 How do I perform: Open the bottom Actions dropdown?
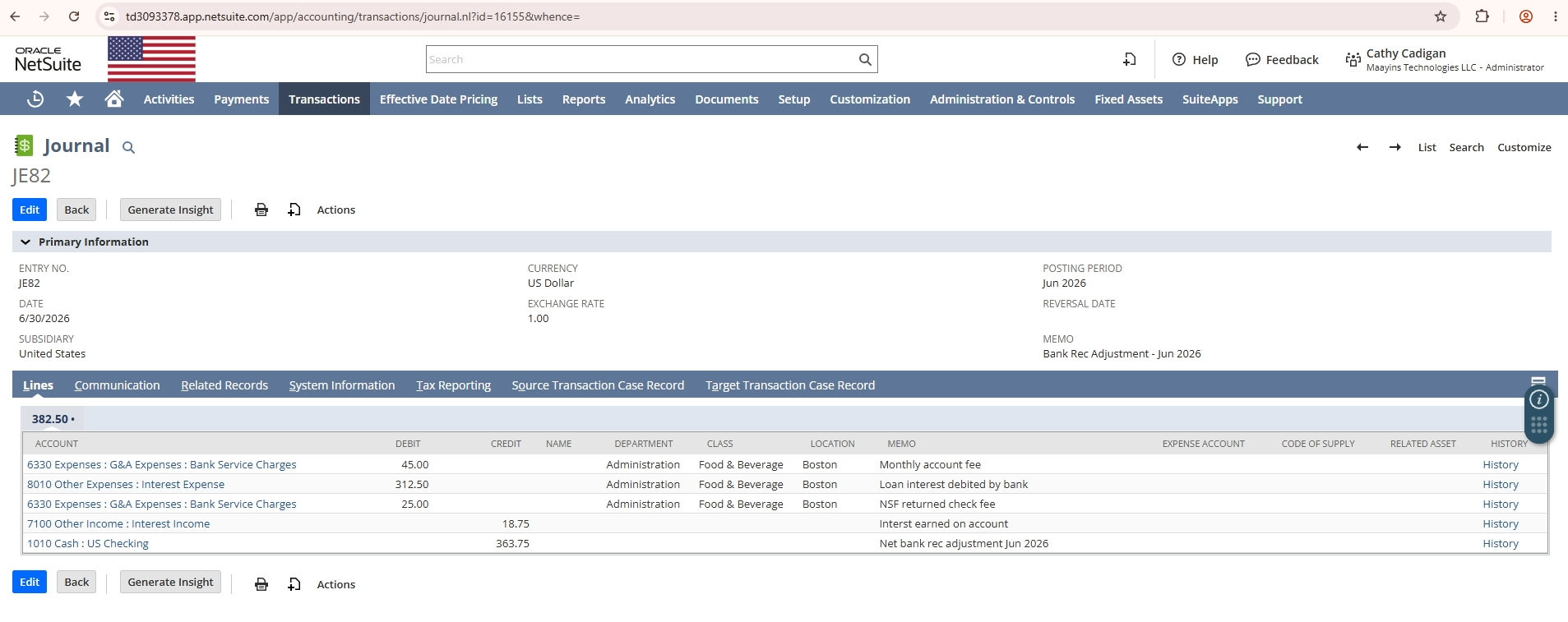click(336, 584)
